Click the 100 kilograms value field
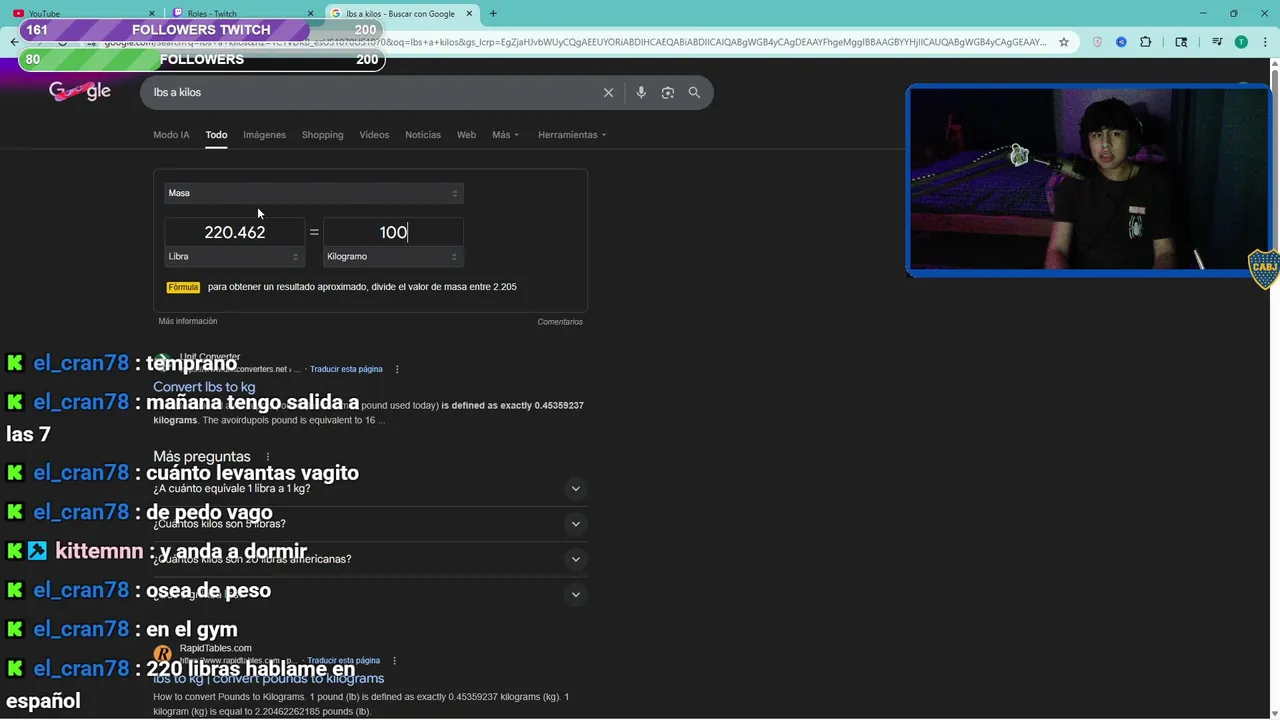The height and width of the screenshot is (720, 1280). (x=393, y=232)
